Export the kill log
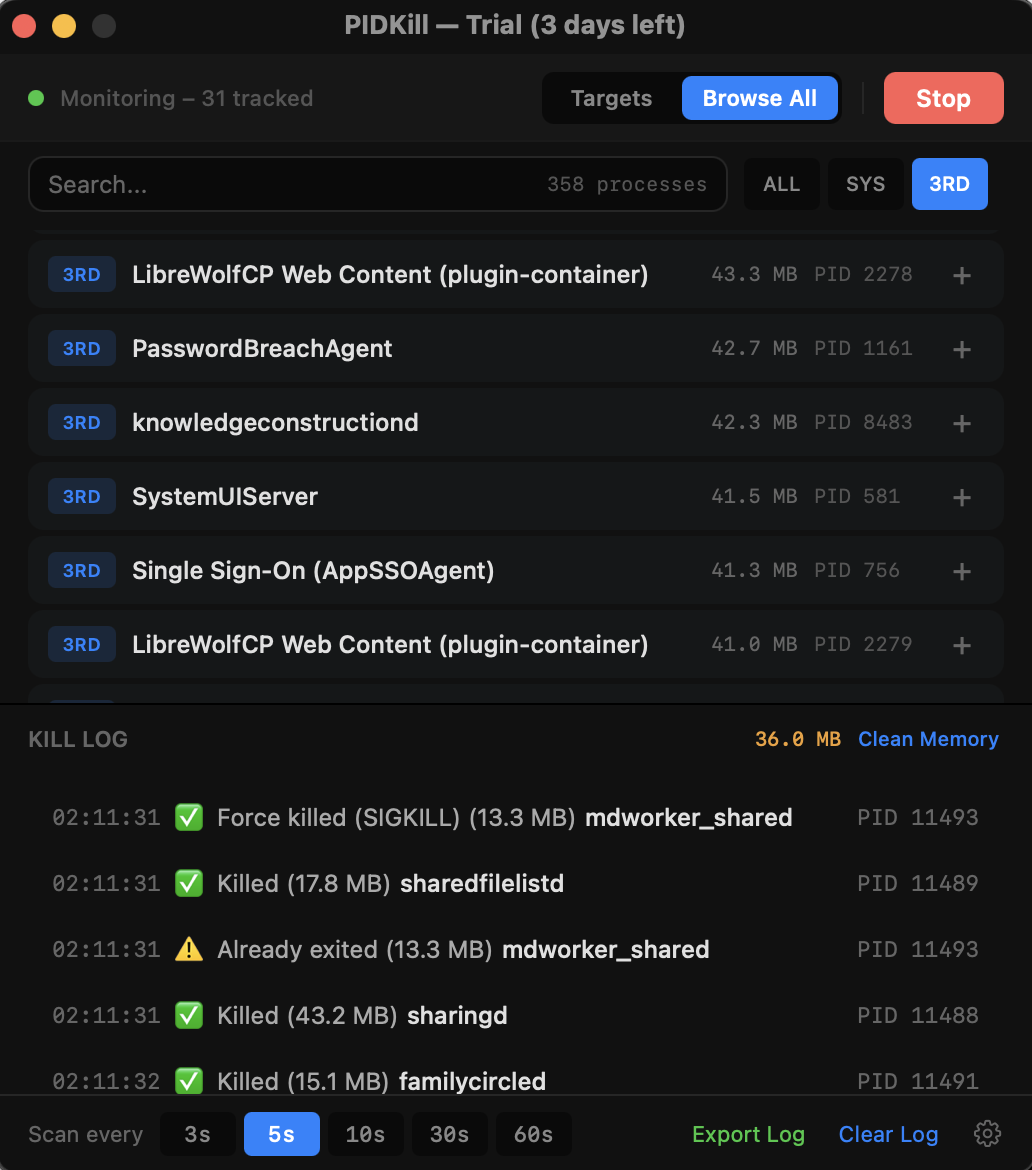1032x1170 pixels. point(748,1134)
